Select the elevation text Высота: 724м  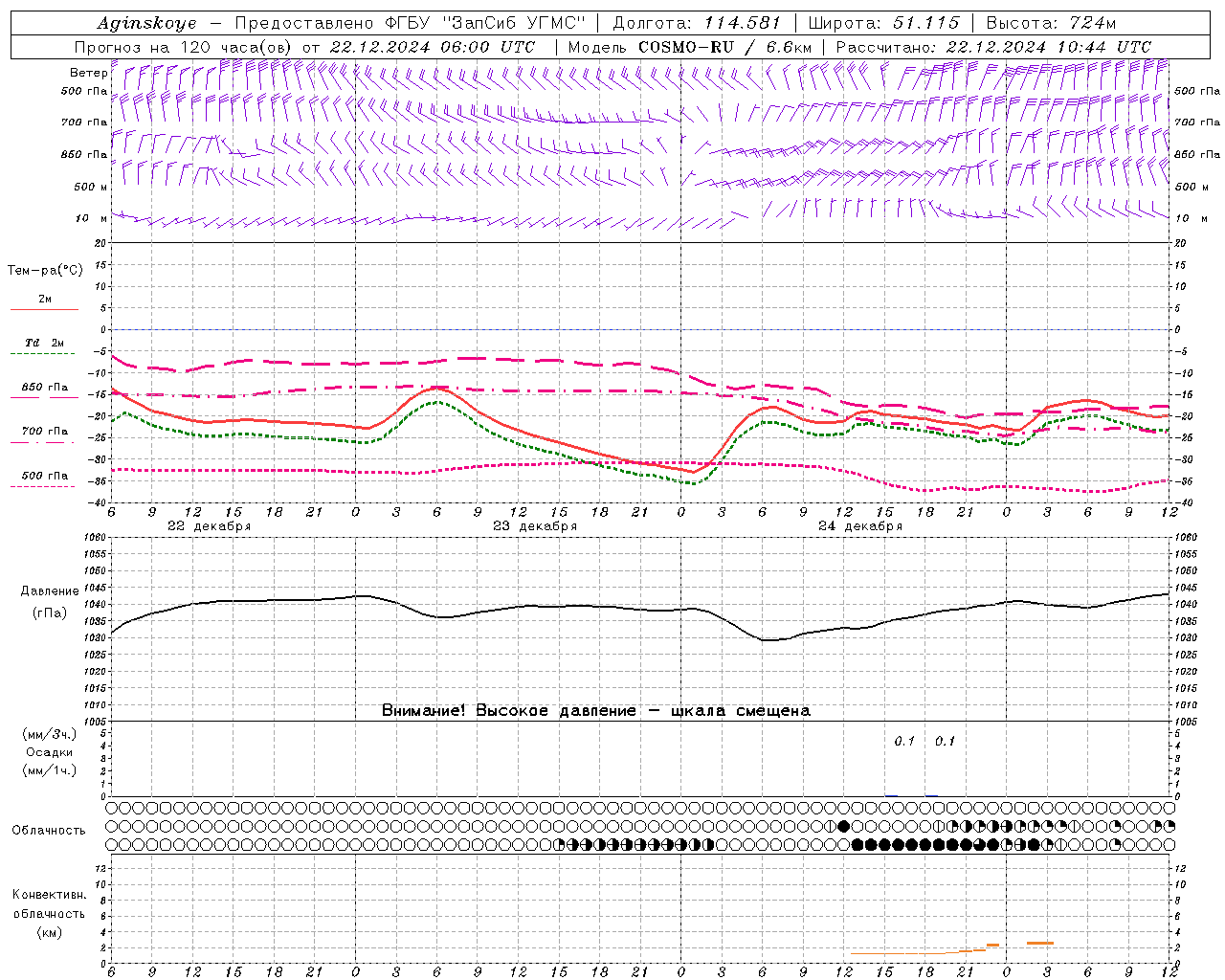click(x=1051, y=23)
